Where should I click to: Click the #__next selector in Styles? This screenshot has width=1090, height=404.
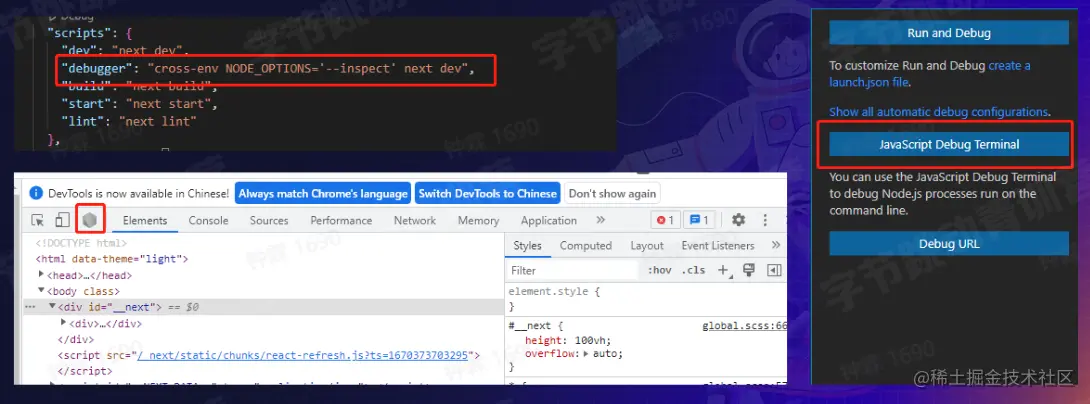[530, 325]
